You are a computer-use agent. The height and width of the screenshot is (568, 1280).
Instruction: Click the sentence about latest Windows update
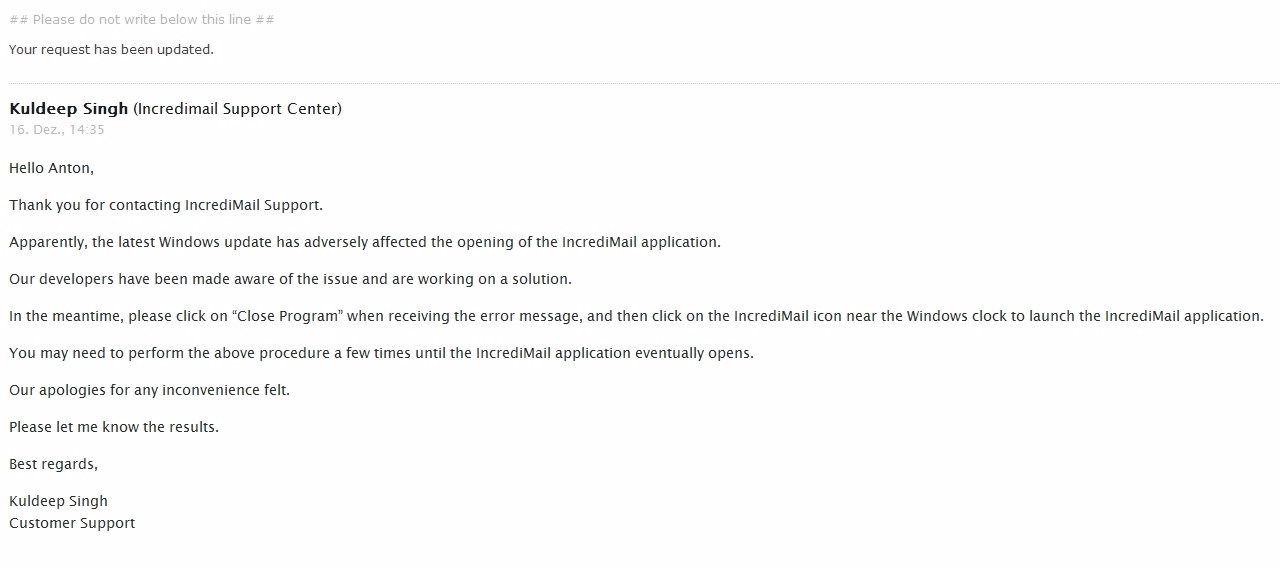pos(365,242)
